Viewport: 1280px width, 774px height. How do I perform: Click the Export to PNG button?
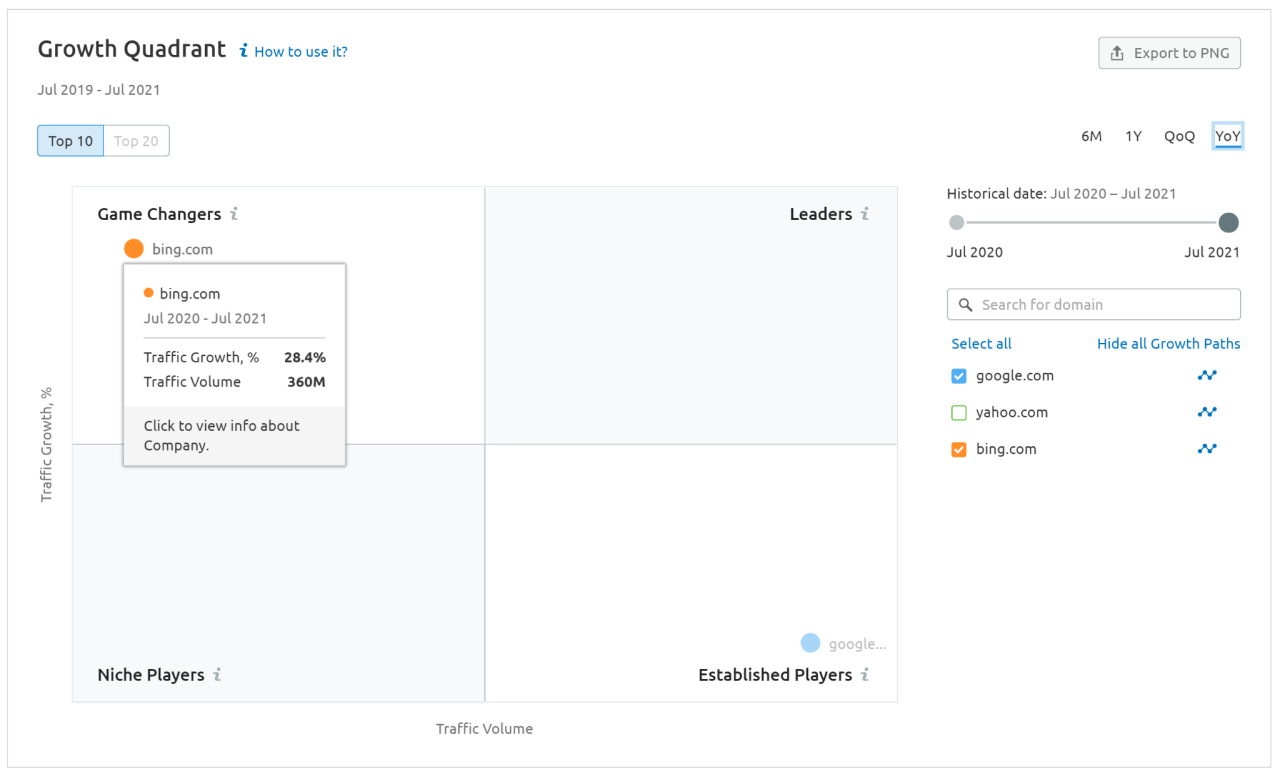[1169, 53]
